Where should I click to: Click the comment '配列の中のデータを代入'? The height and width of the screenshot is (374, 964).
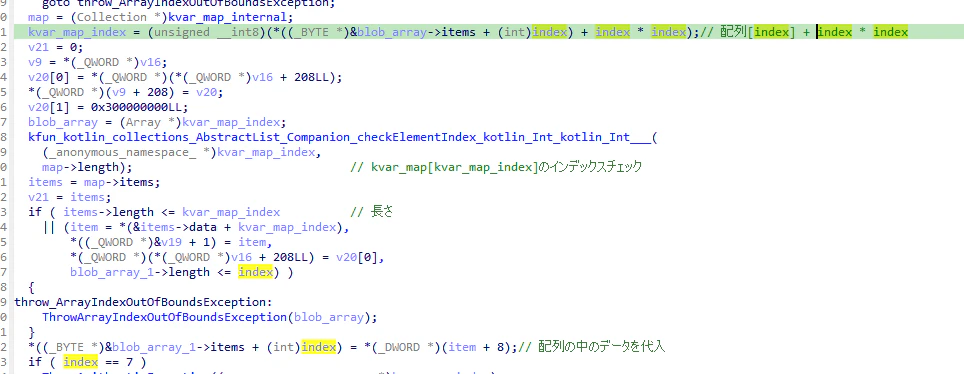coord(591,347)
